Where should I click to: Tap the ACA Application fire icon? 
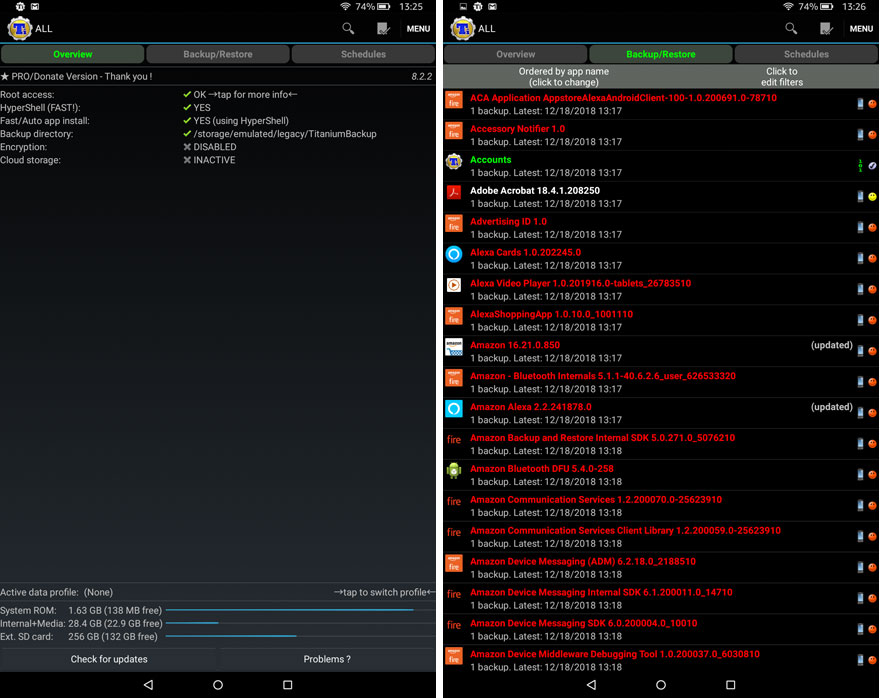tap(454, 100)
